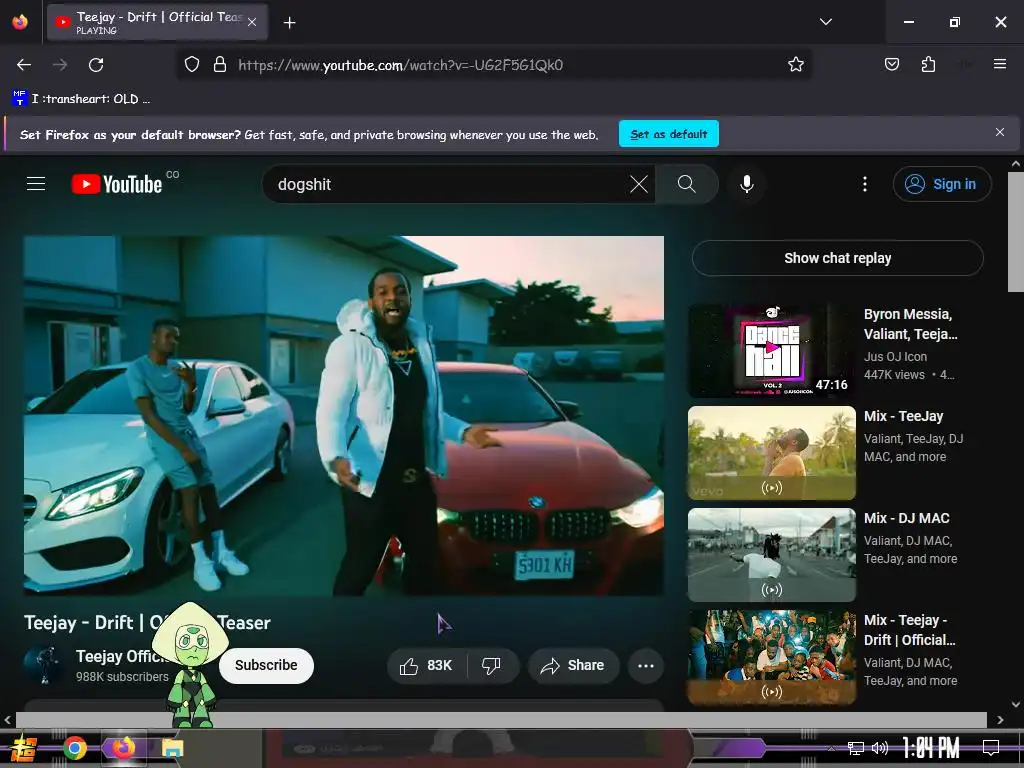Open YouTube settings three-dot menu

click(x=865, y=184)
